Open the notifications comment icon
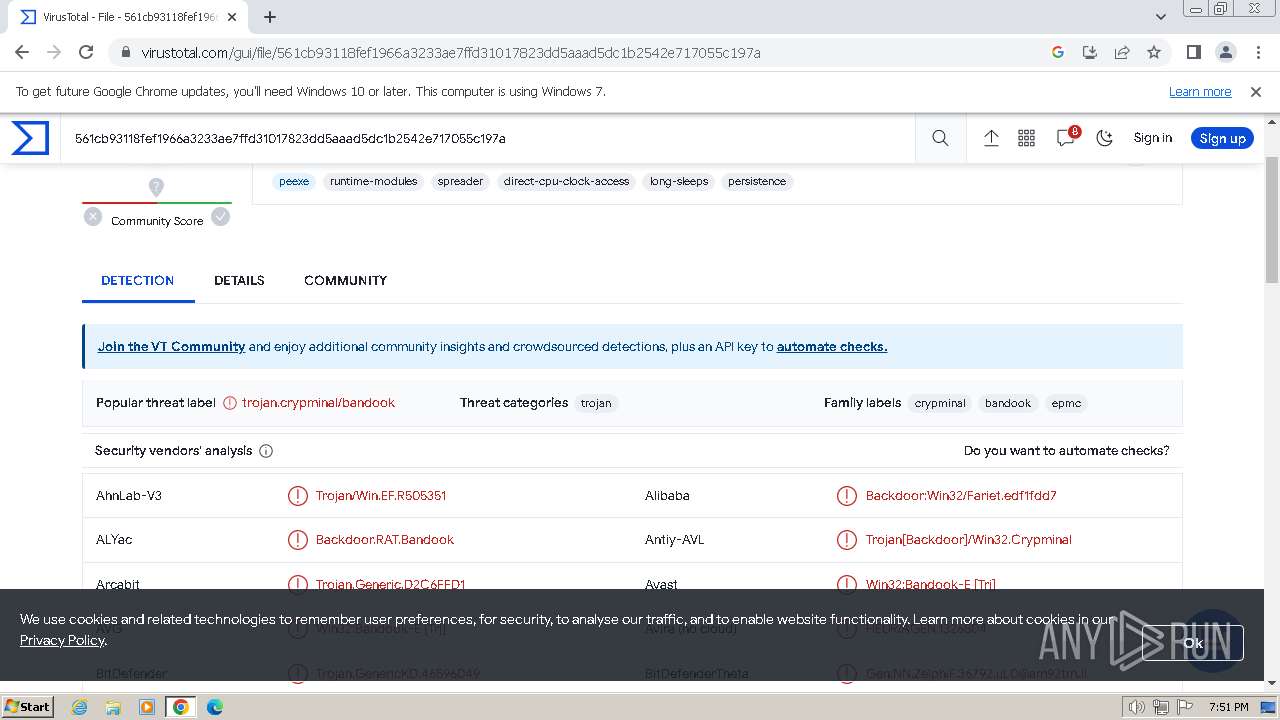1280x720 pixels. pos(1066,138)
